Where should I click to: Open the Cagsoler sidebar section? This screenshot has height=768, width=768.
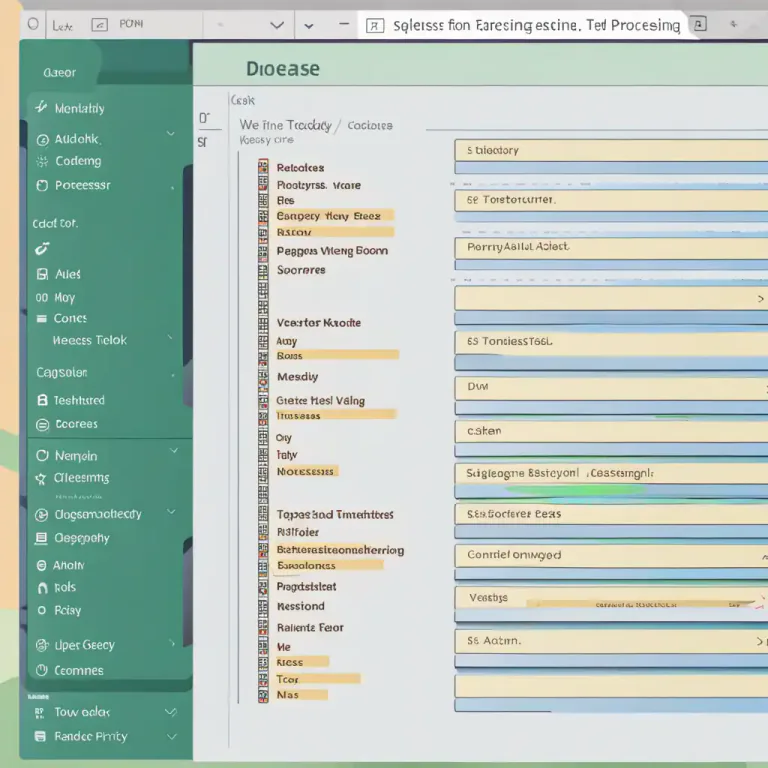(x=62, y=373)
